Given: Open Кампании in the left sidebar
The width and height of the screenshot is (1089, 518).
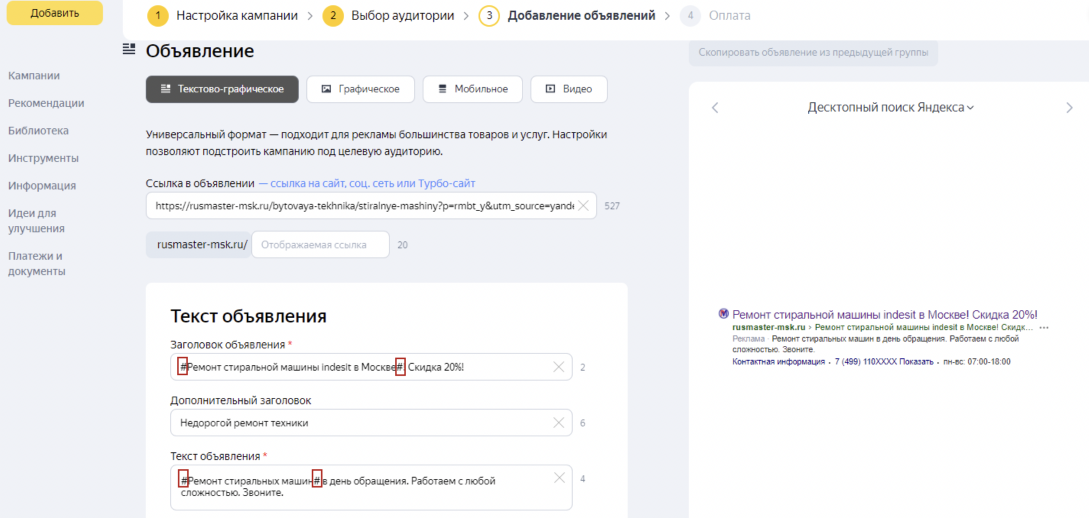Looking at the screenshot, I should (x=34, y=75).
